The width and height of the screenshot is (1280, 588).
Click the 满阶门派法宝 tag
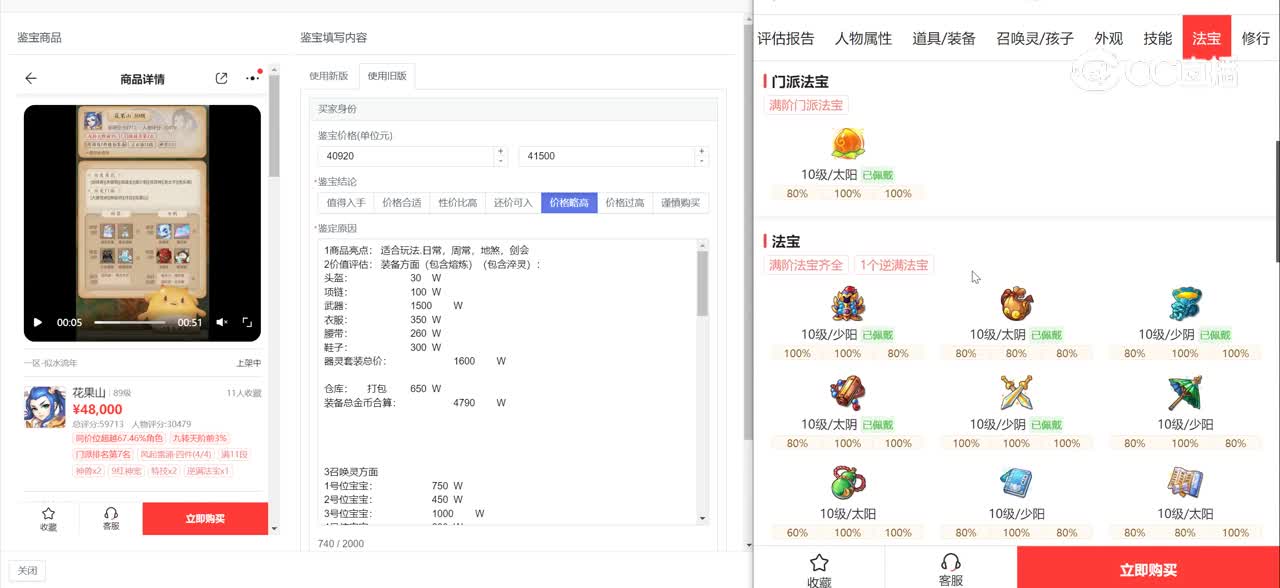(806, 105)
